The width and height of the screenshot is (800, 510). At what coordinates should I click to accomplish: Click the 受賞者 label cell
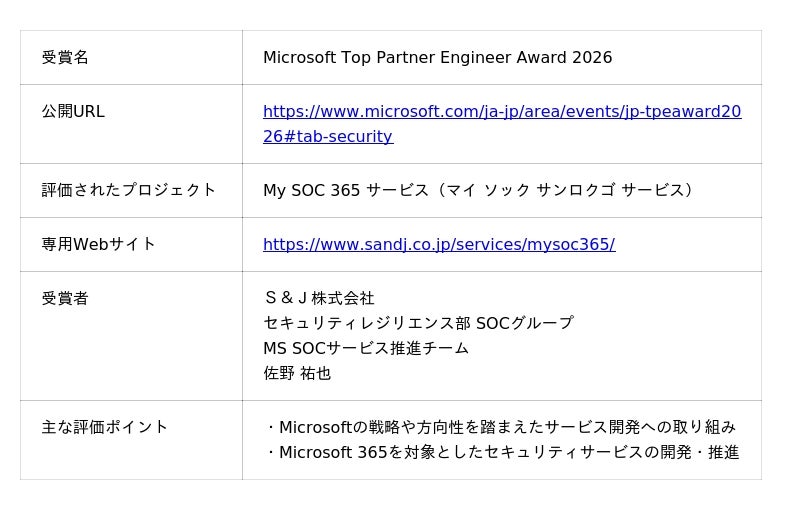point(131,336)
